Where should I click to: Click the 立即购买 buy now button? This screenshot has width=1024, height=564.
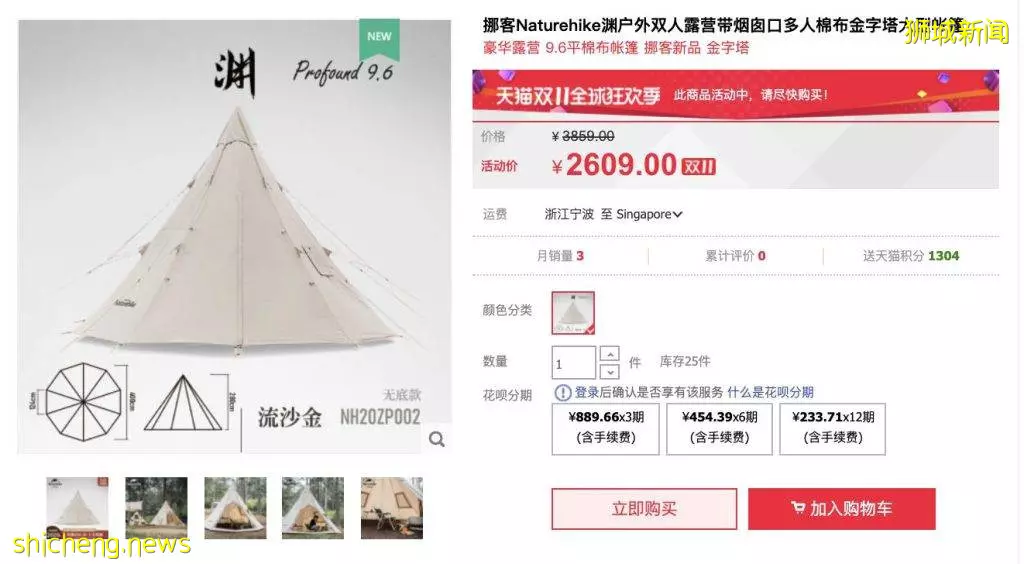(x=644, y=509)
